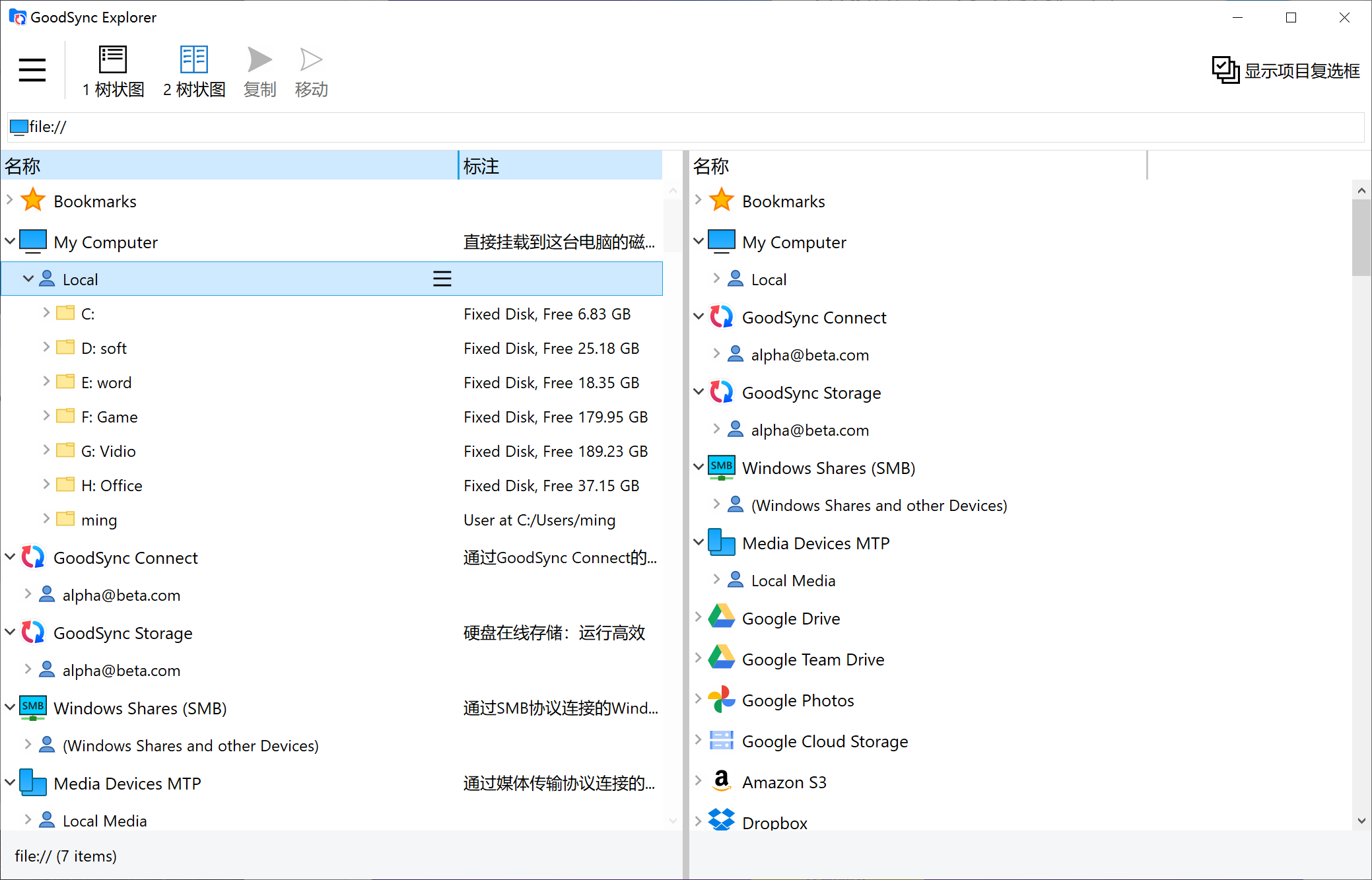Select alpha@beta.com under left GoodSync Storage
Viewport: 1372px width, 880px height.
(121, 671)
